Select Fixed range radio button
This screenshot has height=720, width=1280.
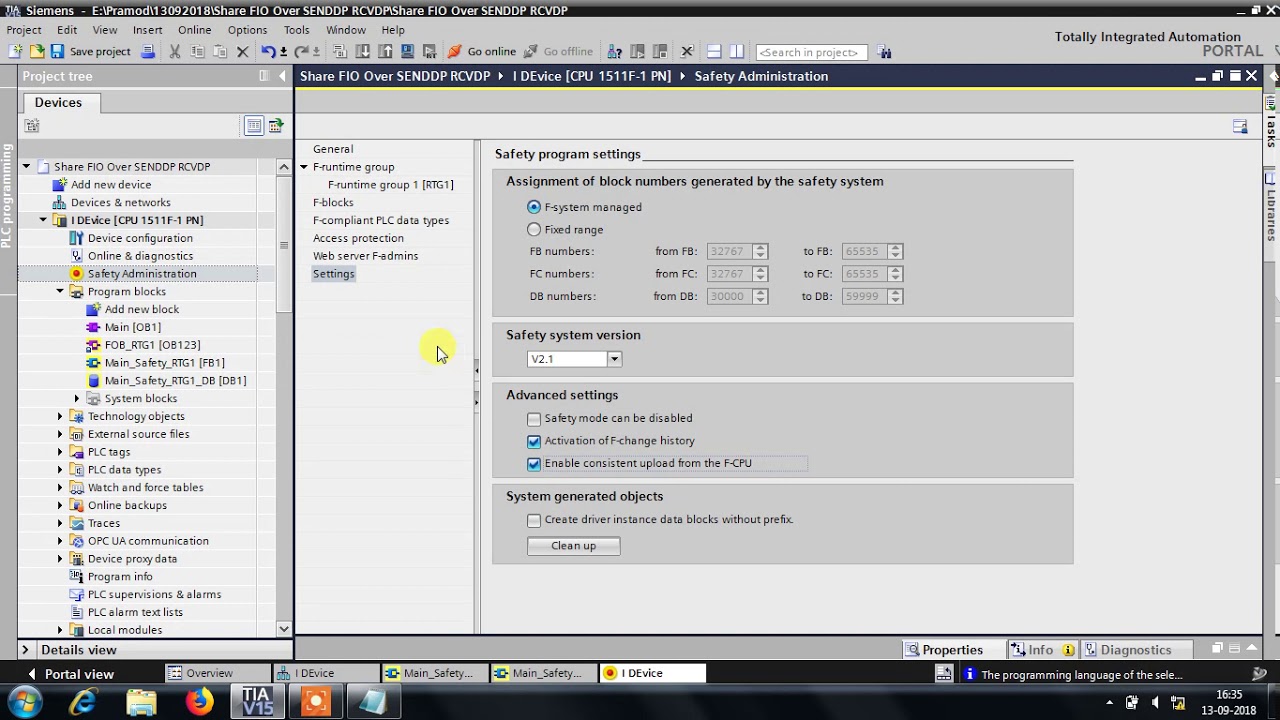534,230
